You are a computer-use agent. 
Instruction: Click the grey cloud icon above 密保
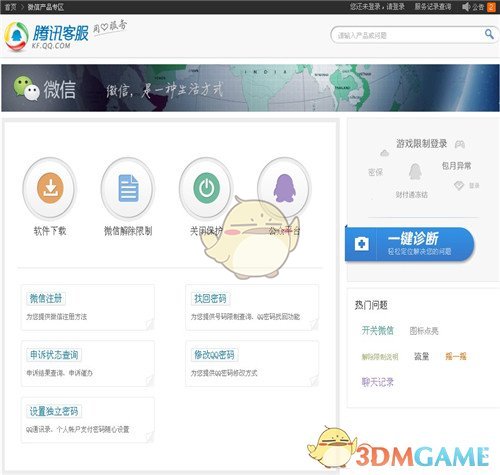(x=384, y=153)
